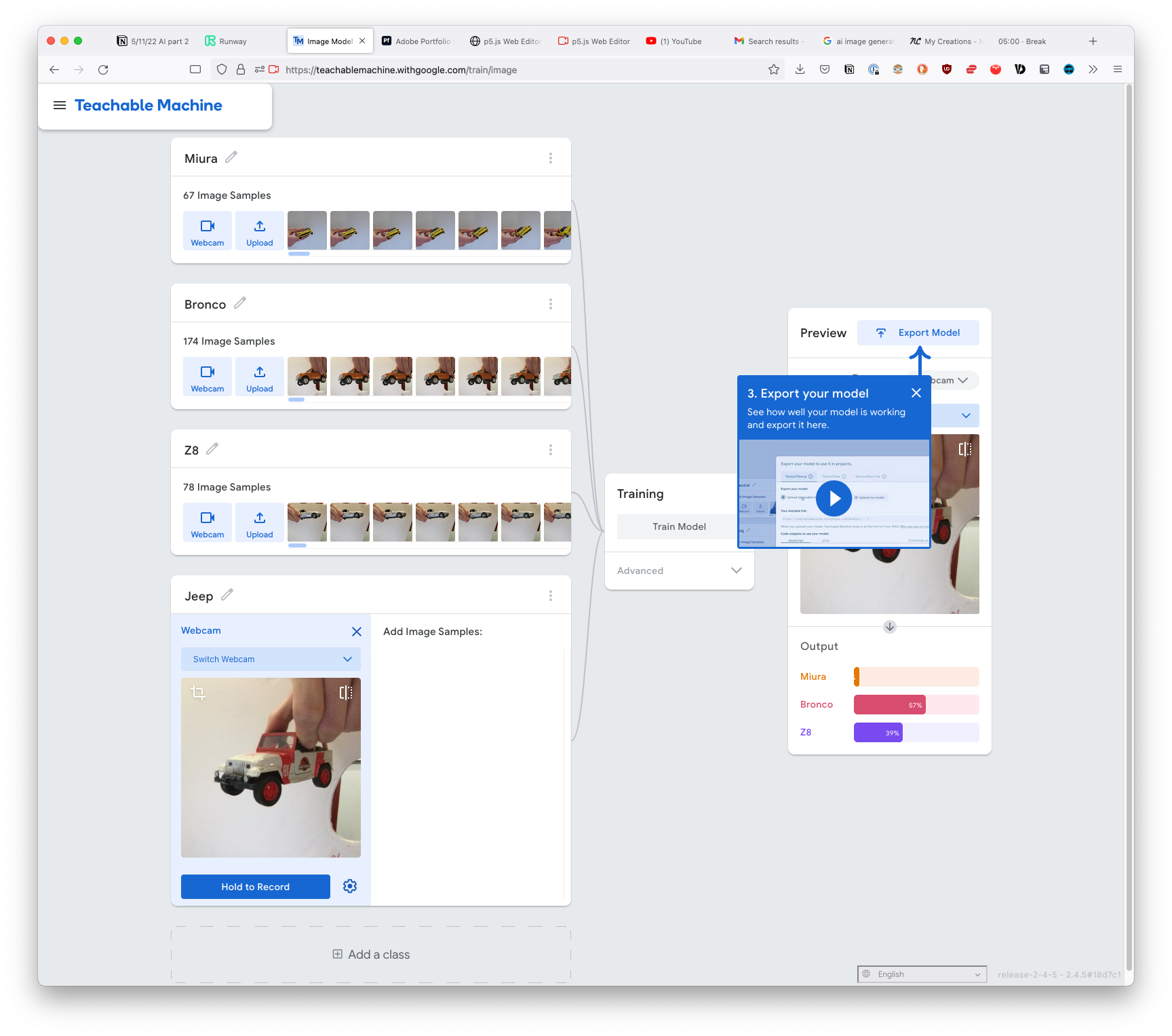Viewport: 1172px width, 1036px height.
Task: Click Upload button in Bronco class
Action: (x=260, y=377)
